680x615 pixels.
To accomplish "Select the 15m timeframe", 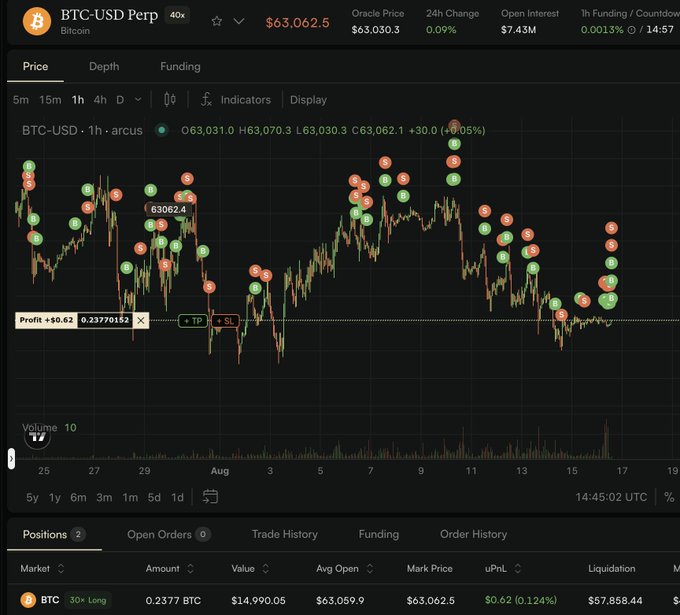I will click(x=50, y=100).
